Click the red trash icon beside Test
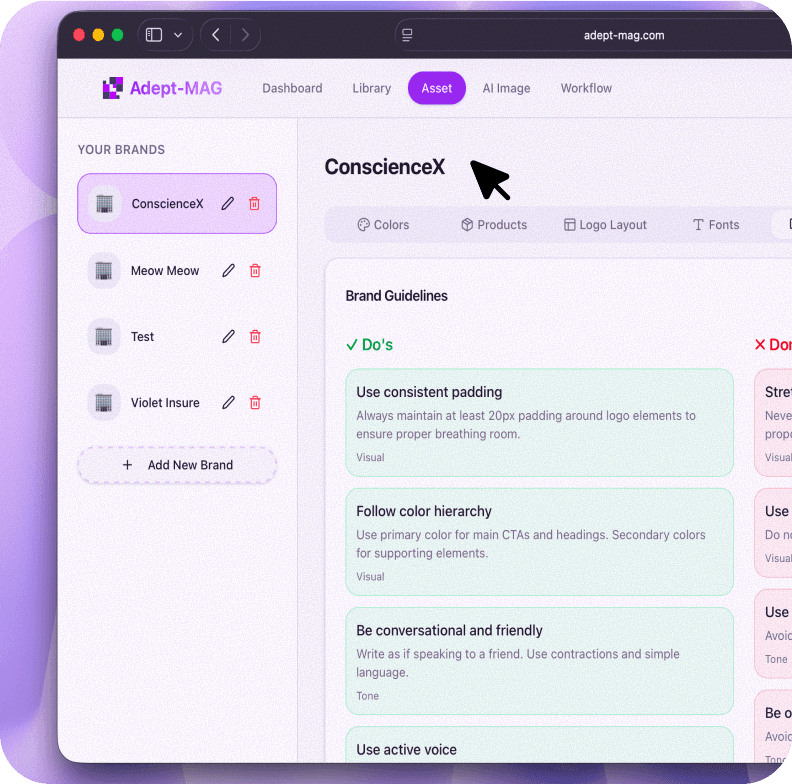This screenshot has height=784, width=792. pyautogui.click(x=255, y=337)
